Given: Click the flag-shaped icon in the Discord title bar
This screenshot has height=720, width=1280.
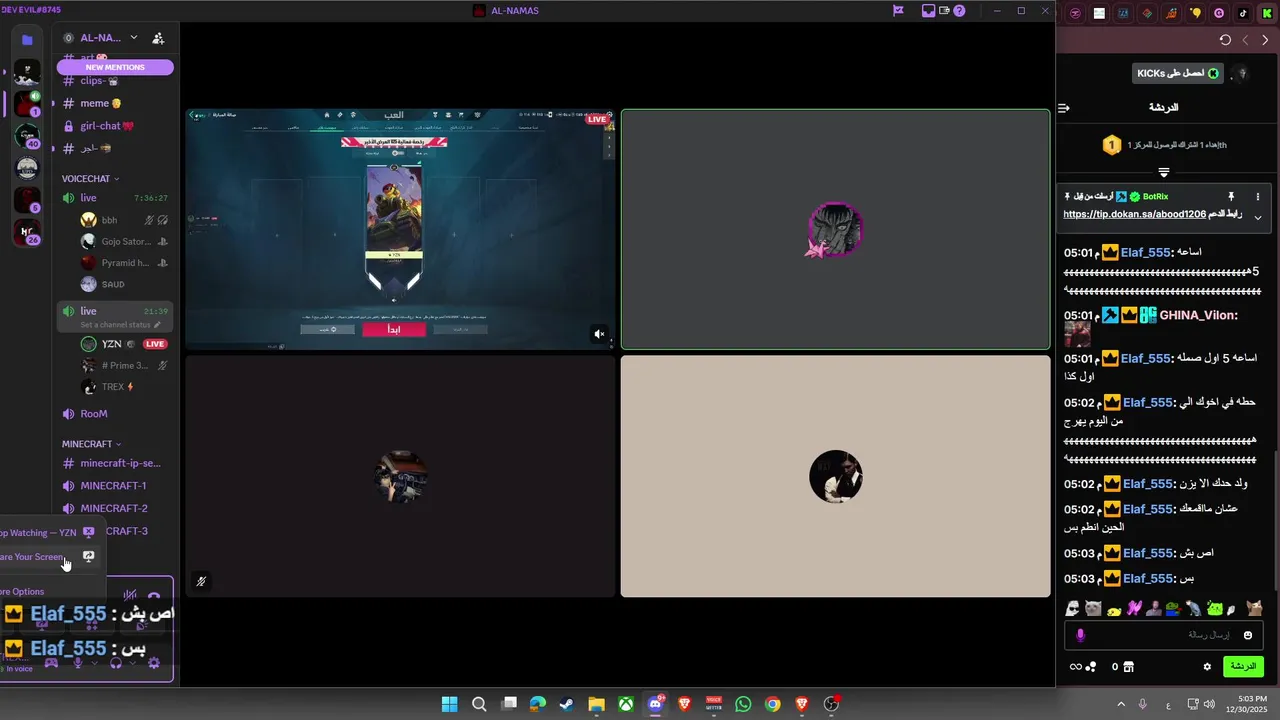Looking at the screenshot, I should 898,11.
